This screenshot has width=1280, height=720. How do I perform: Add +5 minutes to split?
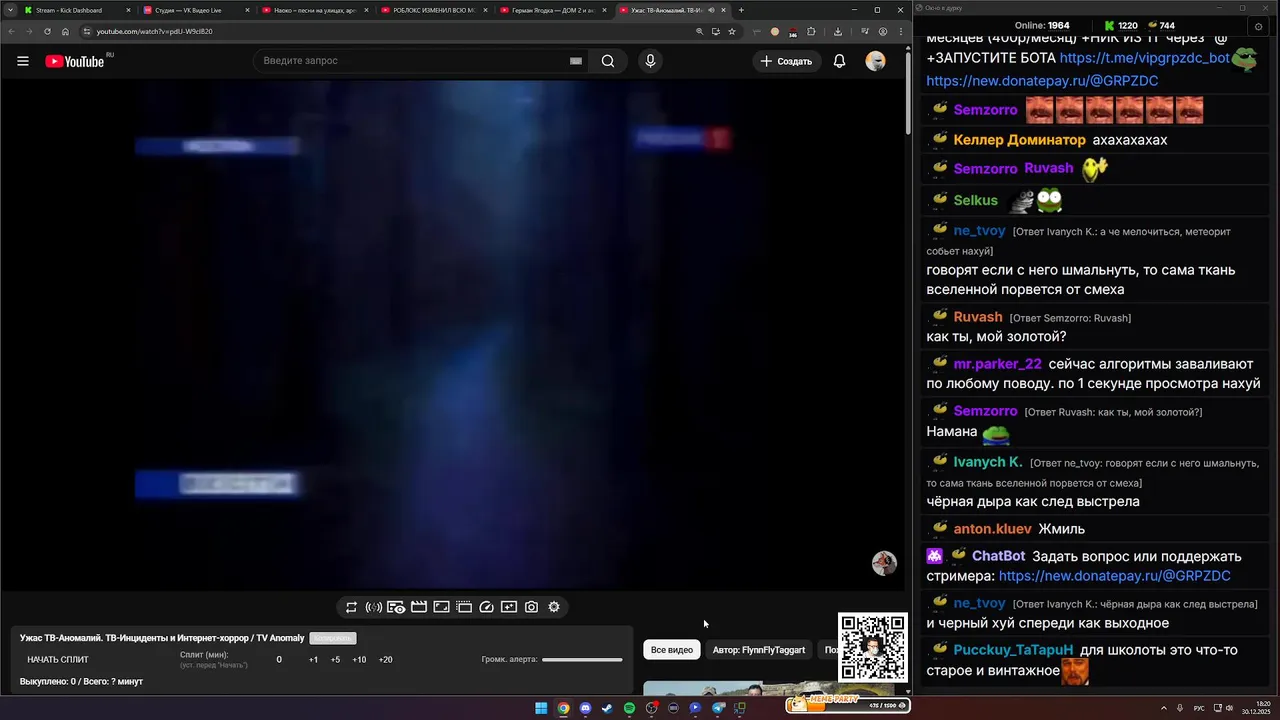(x=335, y=660)
